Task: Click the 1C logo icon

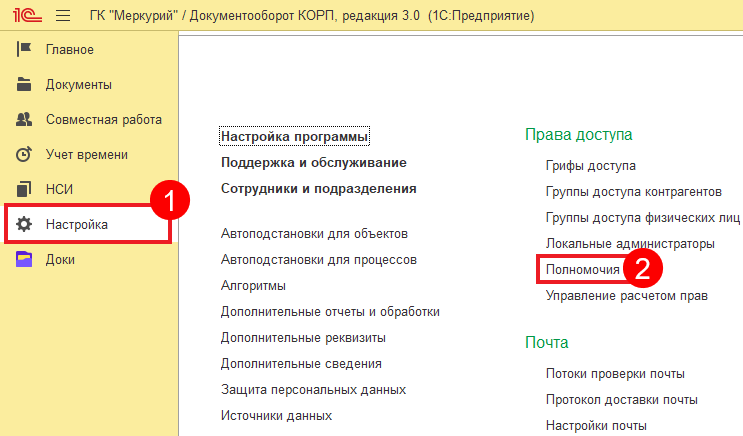Action: pos(24,16)
